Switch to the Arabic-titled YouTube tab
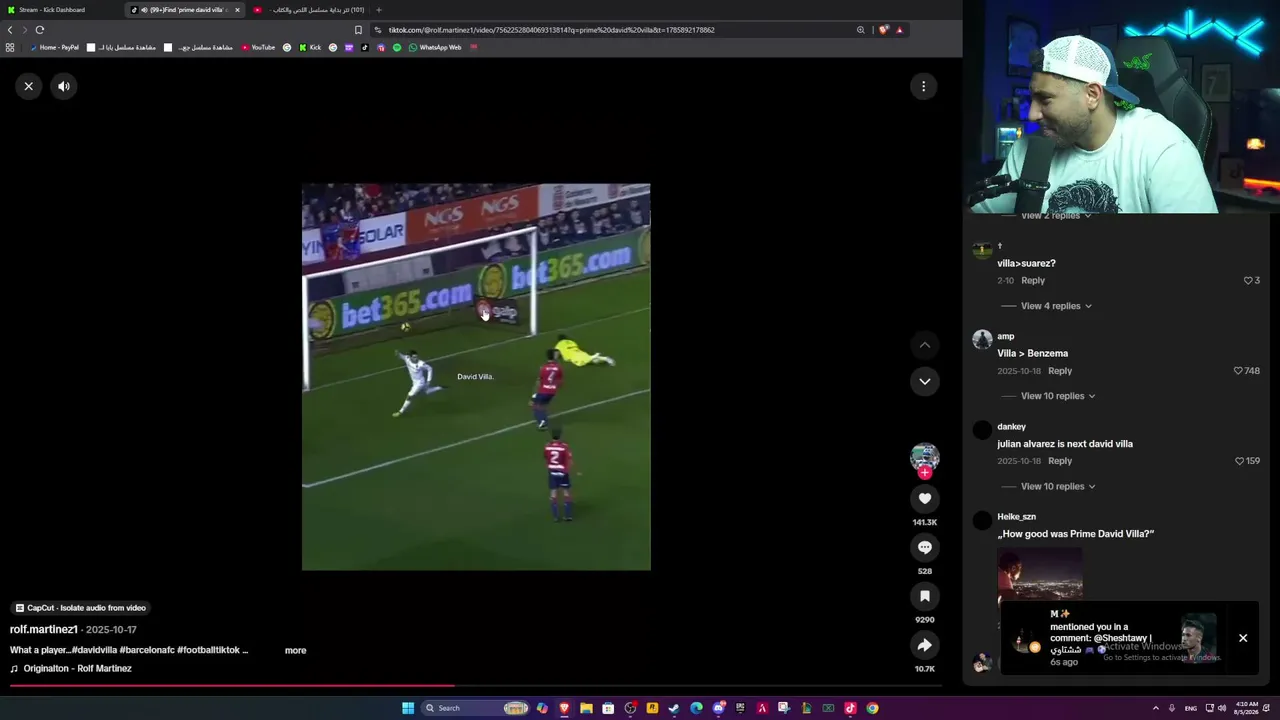 310,10
